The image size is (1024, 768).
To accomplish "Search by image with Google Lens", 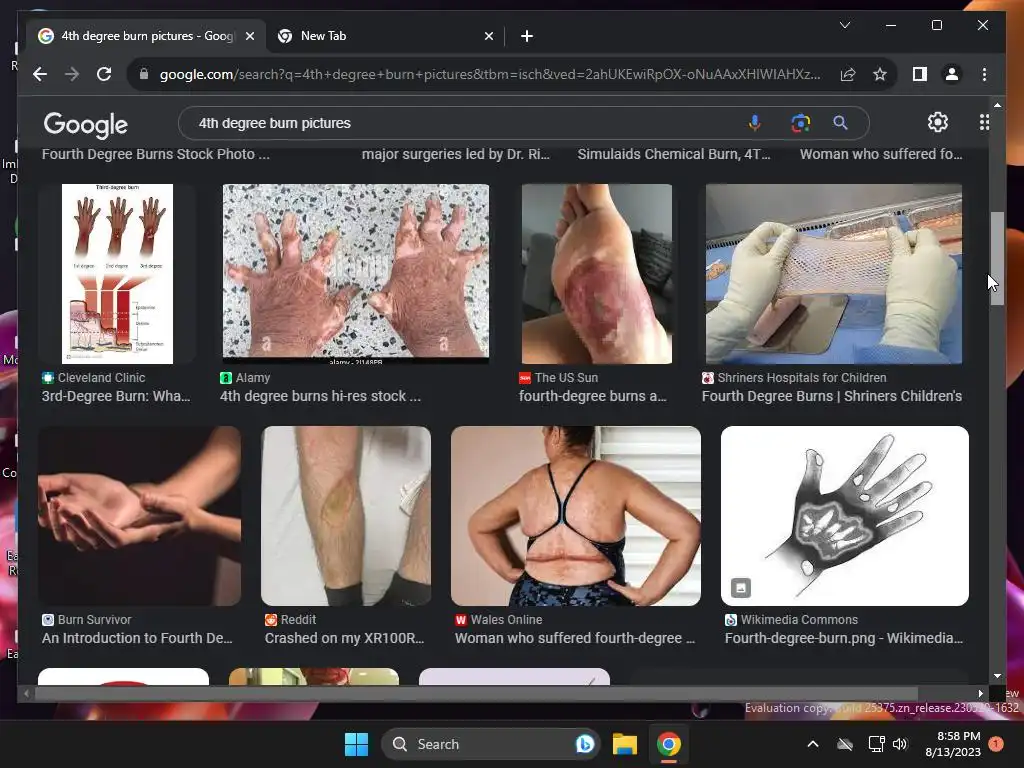I will click(801, 123).
